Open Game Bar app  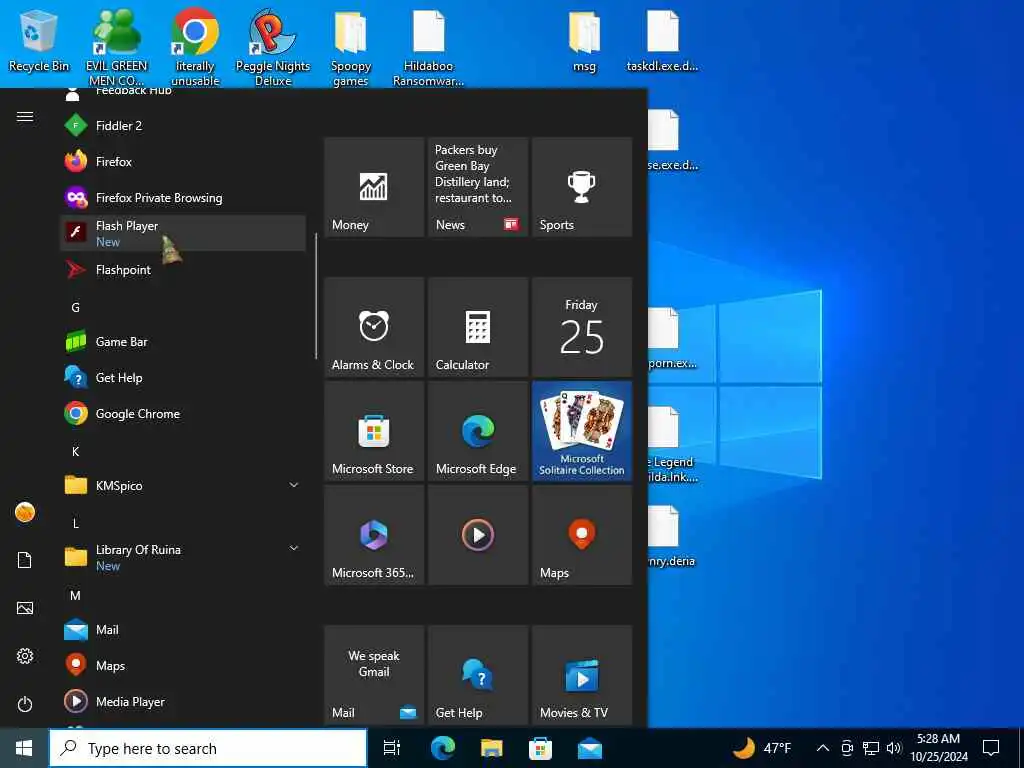click(x=182, y=342)
